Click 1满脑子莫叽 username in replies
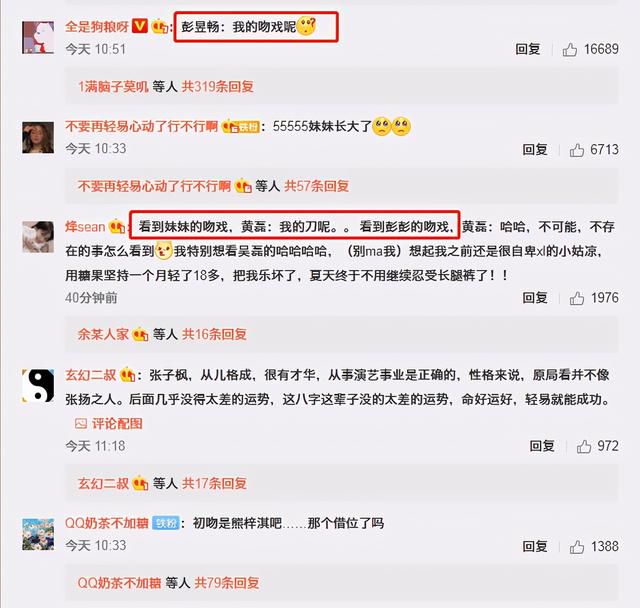Viewport: 640px width, 608px height. click(x=113, y=87)
